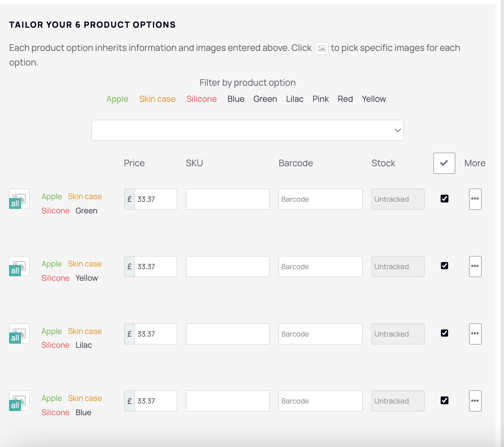This screenshot has height=447, width=504.
Task: Click the SKU field for Lilac row
Action: click(228, 334)
